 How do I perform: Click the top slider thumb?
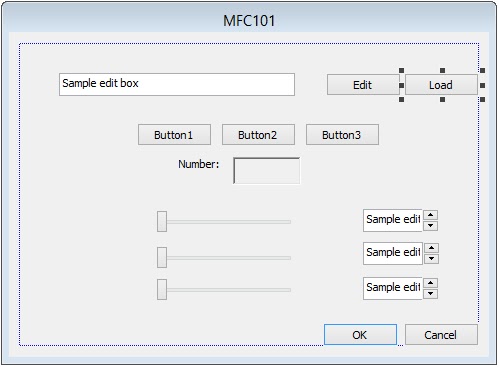[162, 221]
